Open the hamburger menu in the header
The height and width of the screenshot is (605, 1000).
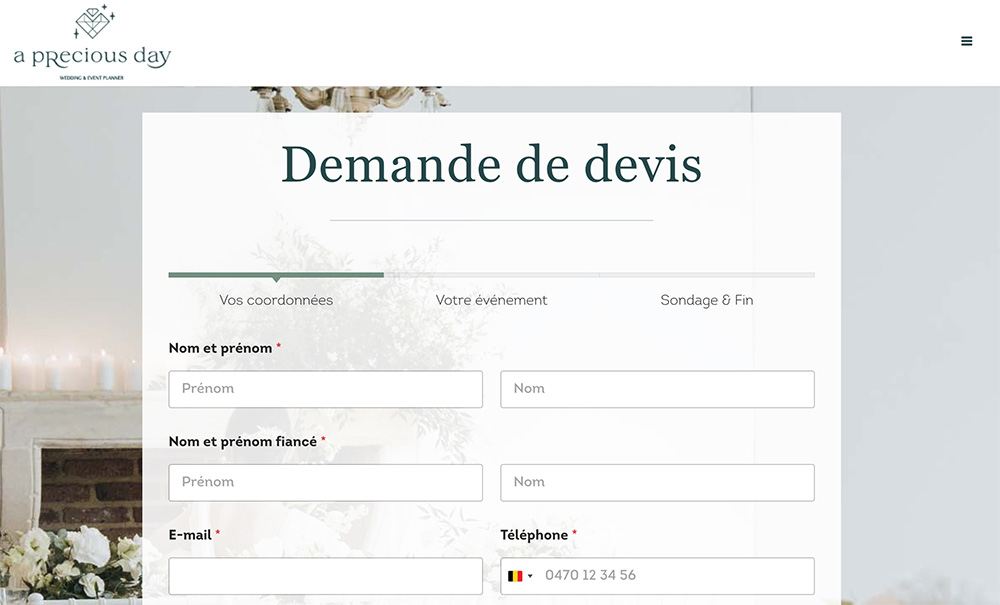(966, 41)
